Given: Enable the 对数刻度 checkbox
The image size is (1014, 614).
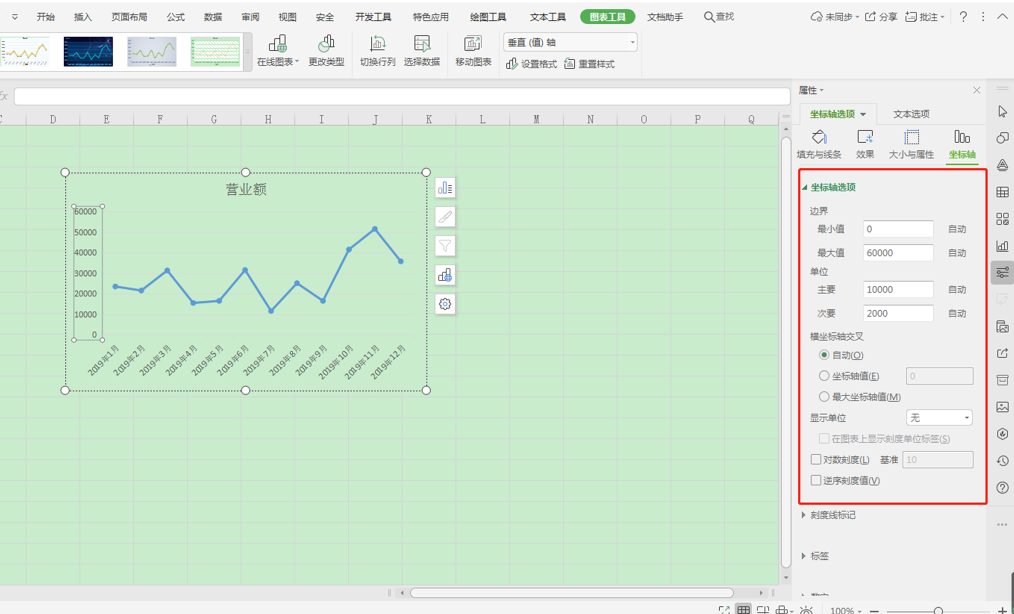Looking at the screenshot, I should pyautogui.click(x=817, y=459).
